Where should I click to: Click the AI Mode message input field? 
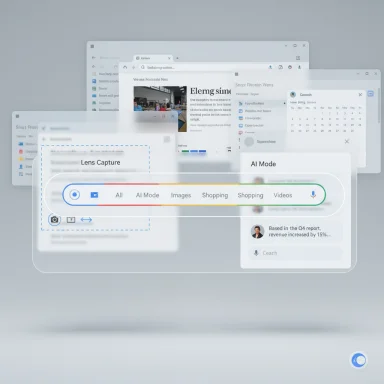click(296, 253)
